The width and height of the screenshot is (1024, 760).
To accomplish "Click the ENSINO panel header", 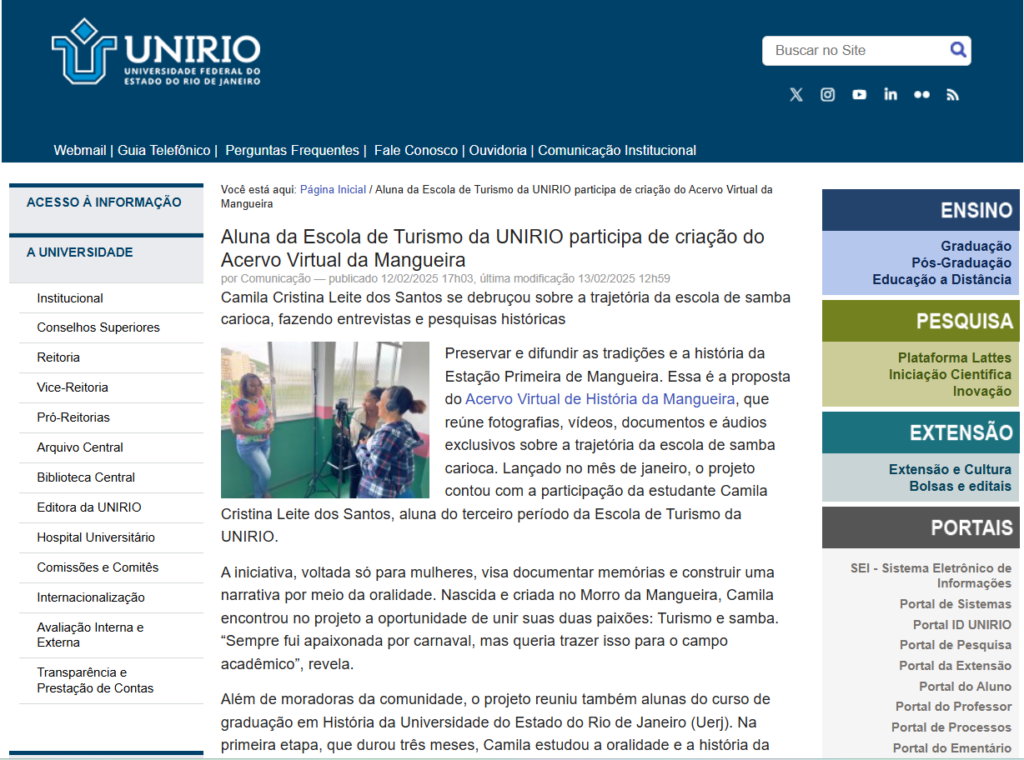I will 920,210.
